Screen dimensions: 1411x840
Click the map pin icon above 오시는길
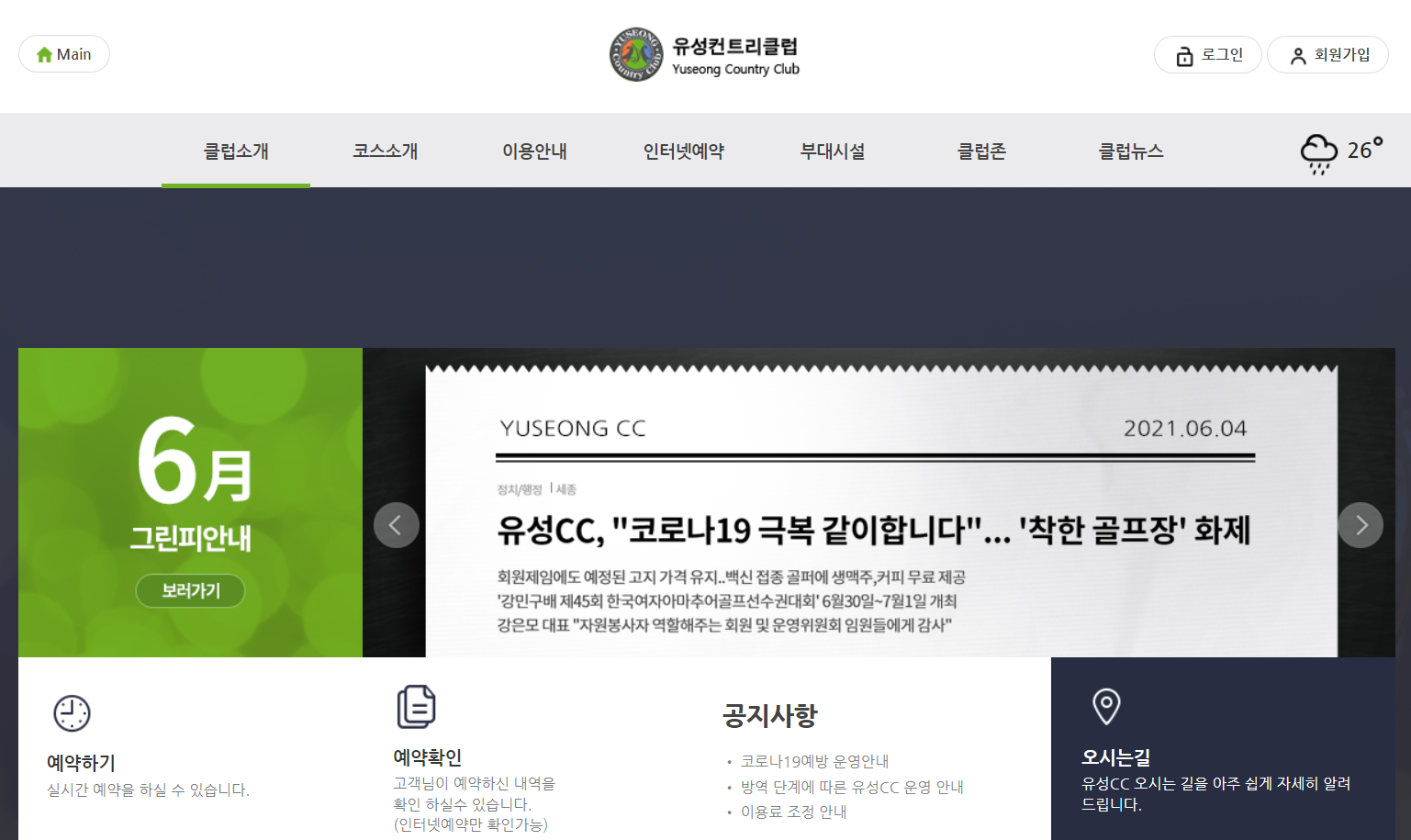tap(1106, 707)
